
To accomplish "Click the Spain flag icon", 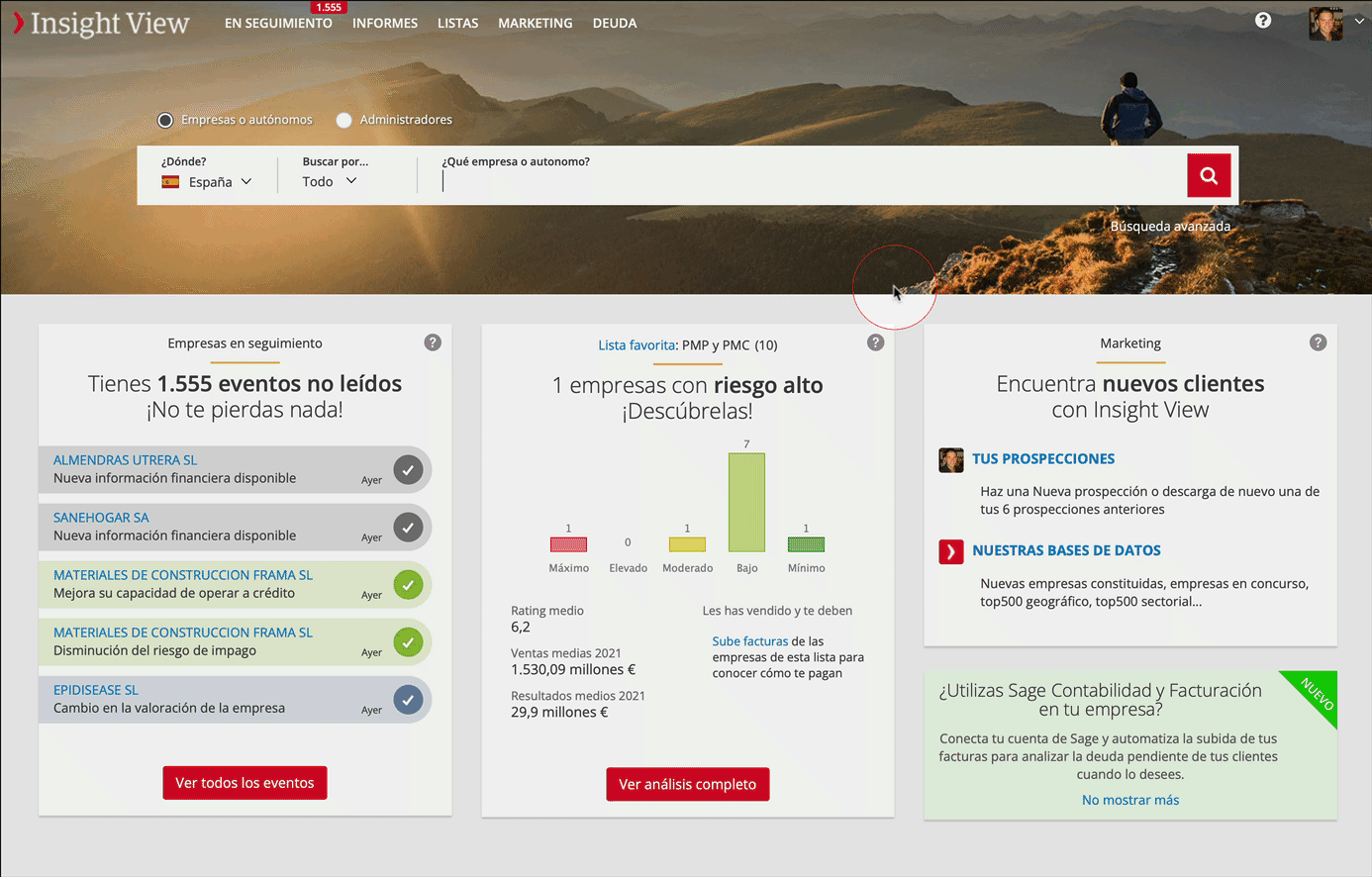I will point(170,182).
